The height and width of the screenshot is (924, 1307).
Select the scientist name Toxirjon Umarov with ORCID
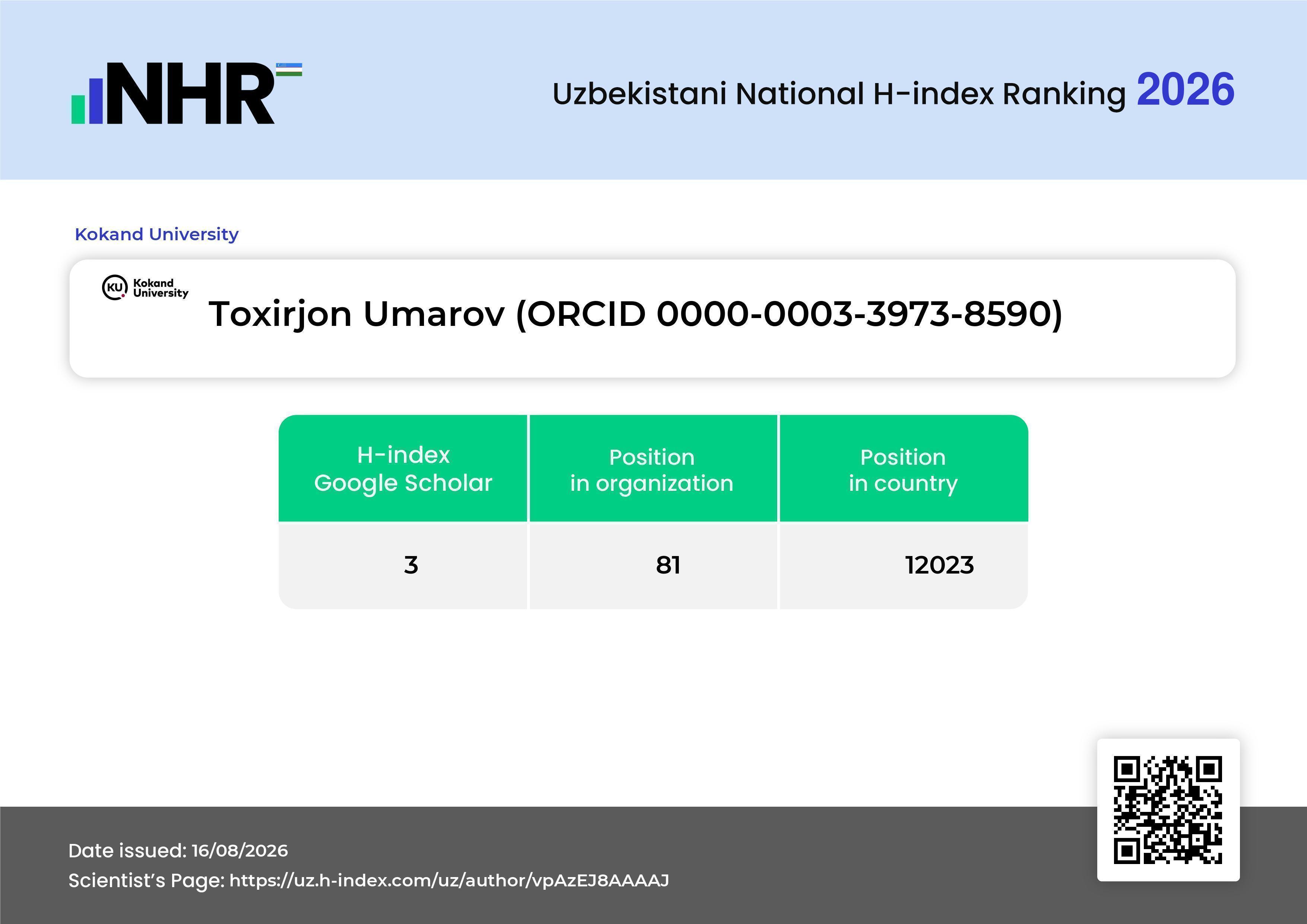[635, 314]
